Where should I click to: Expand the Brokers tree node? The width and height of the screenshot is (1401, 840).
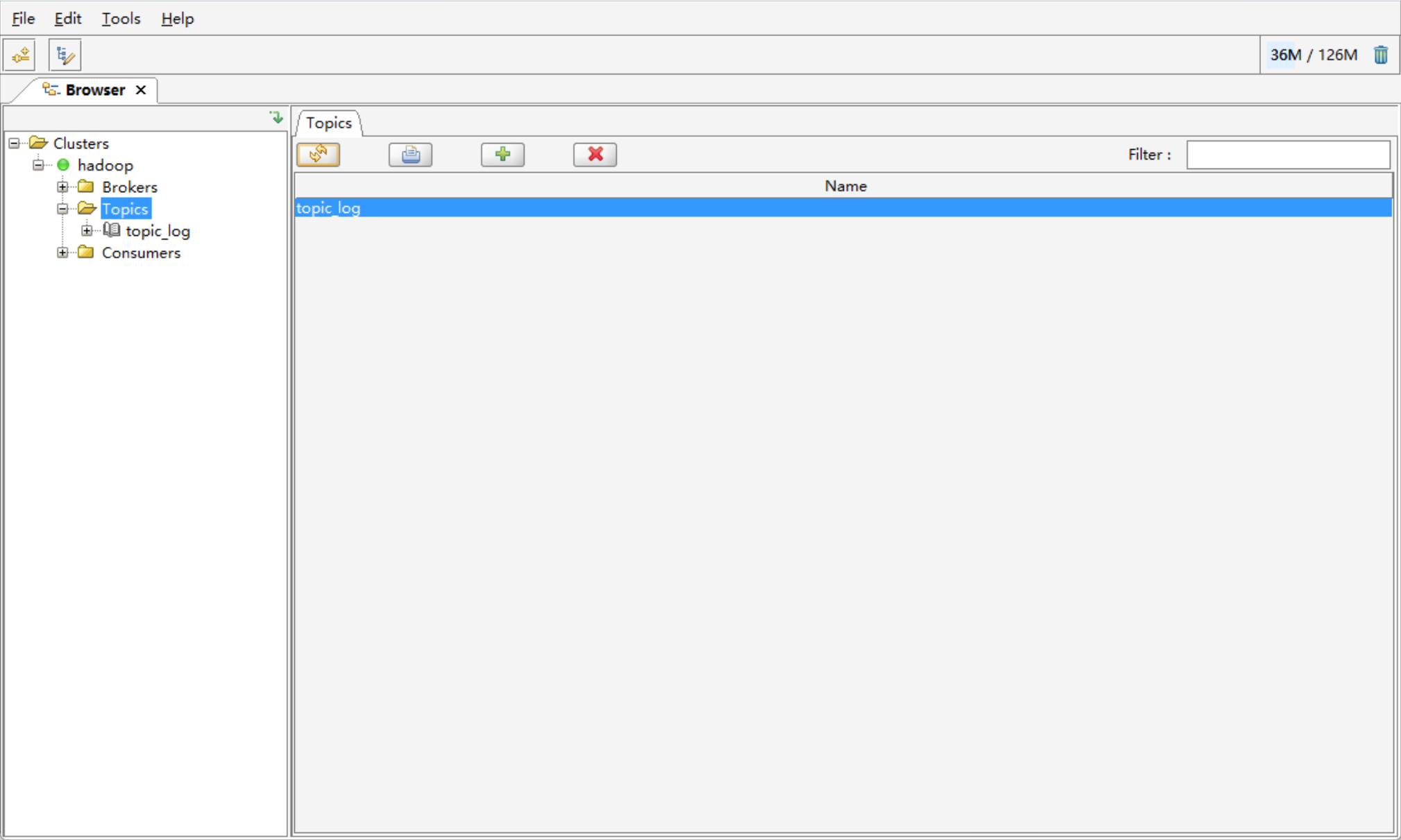[x=62, y=187]
